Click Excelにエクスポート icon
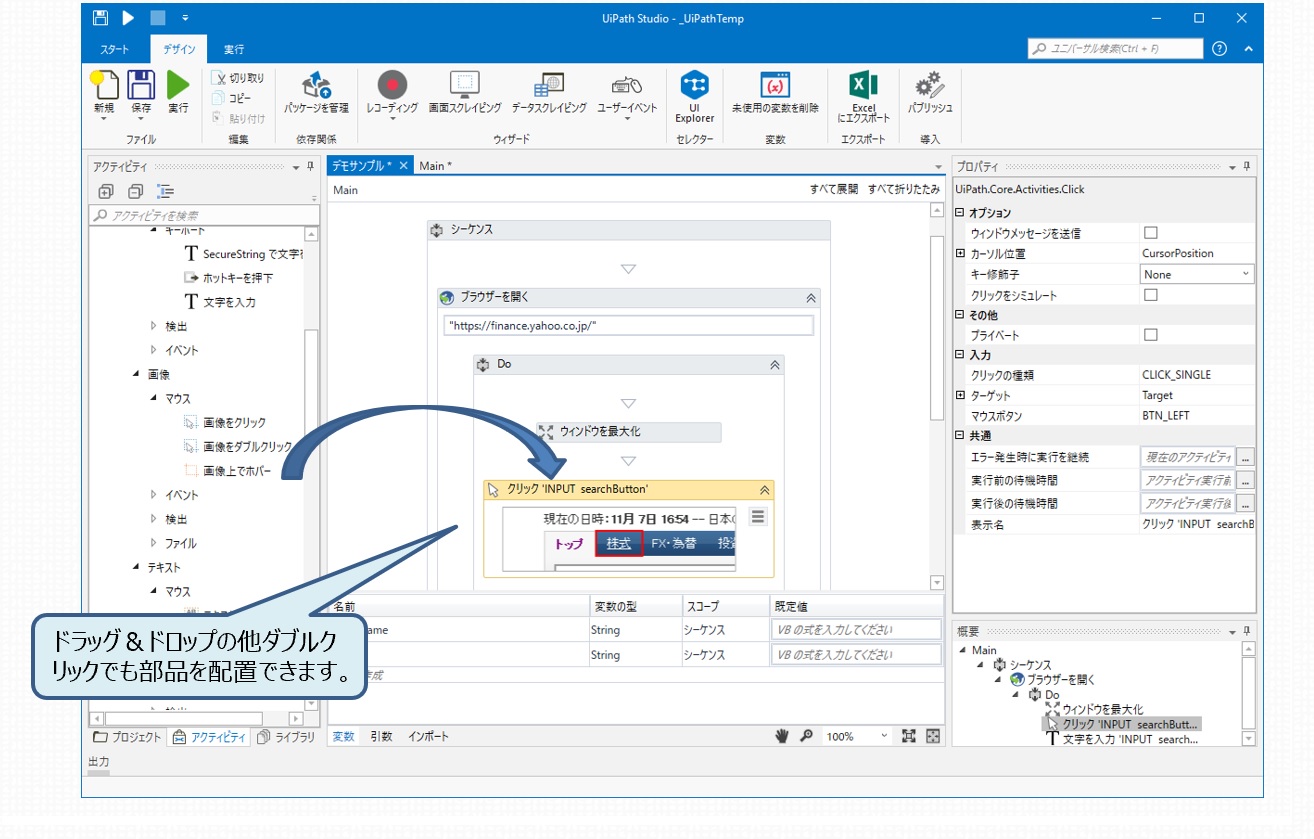The height and width of the screenshot is (839, 1314). [x=863, y=85]
